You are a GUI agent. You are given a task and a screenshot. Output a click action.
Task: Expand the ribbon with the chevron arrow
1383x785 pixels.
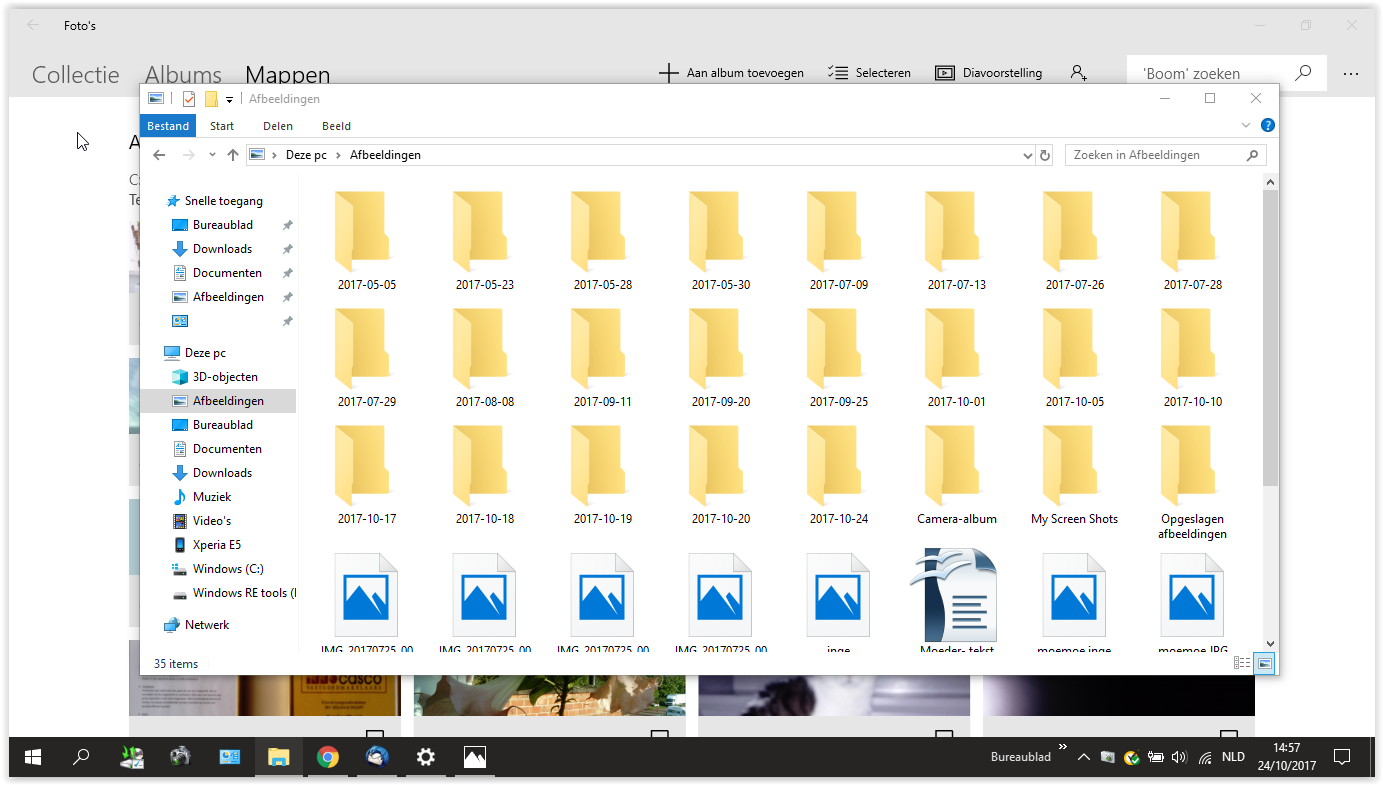(x=1246, y=126)
